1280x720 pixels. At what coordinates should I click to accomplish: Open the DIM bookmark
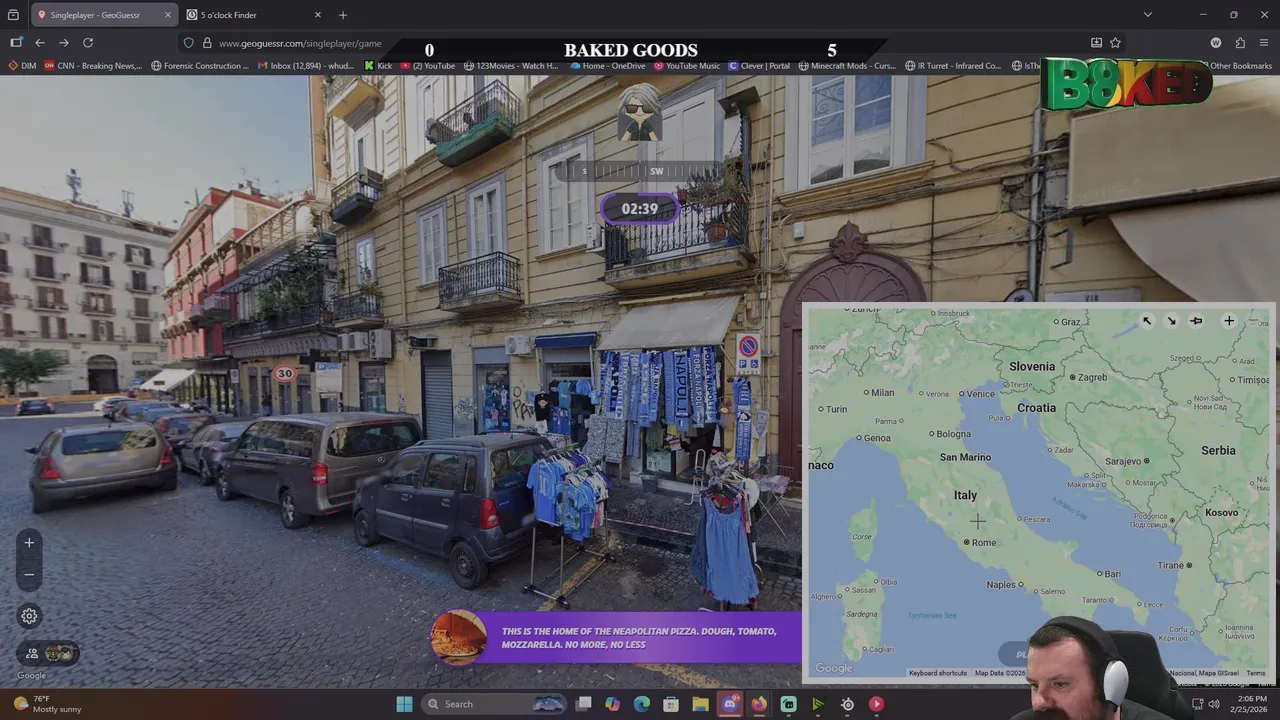(22, 66)
